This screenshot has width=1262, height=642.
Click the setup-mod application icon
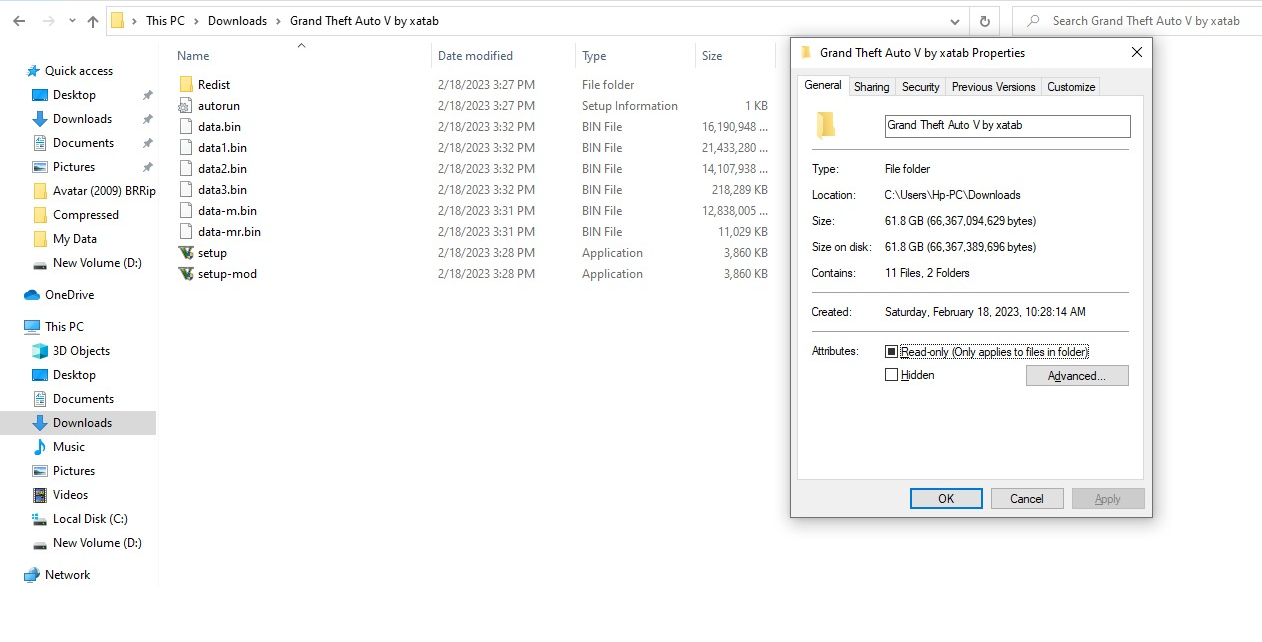click(x=186, y=274)
